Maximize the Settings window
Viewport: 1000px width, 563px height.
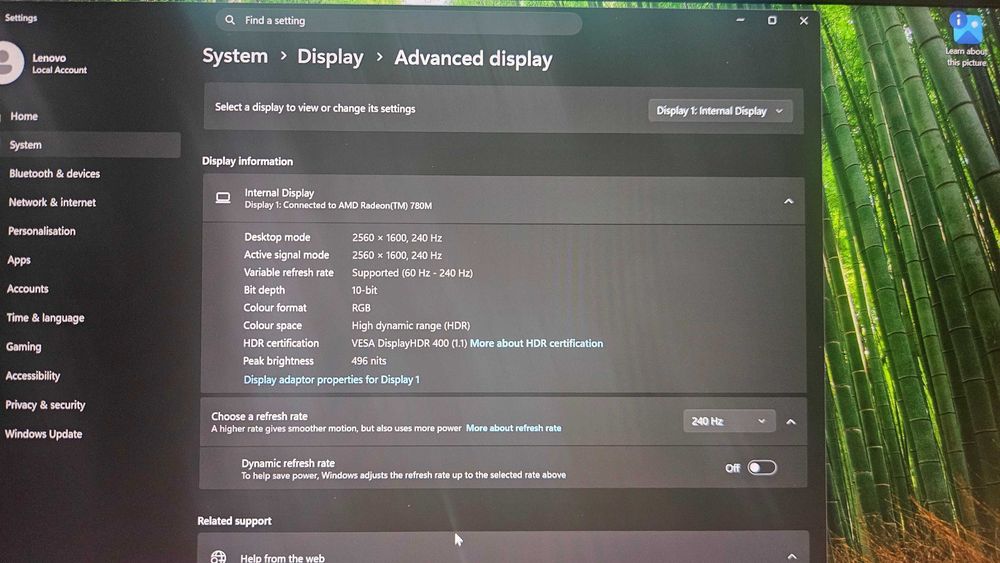click(x=772, y=20)
